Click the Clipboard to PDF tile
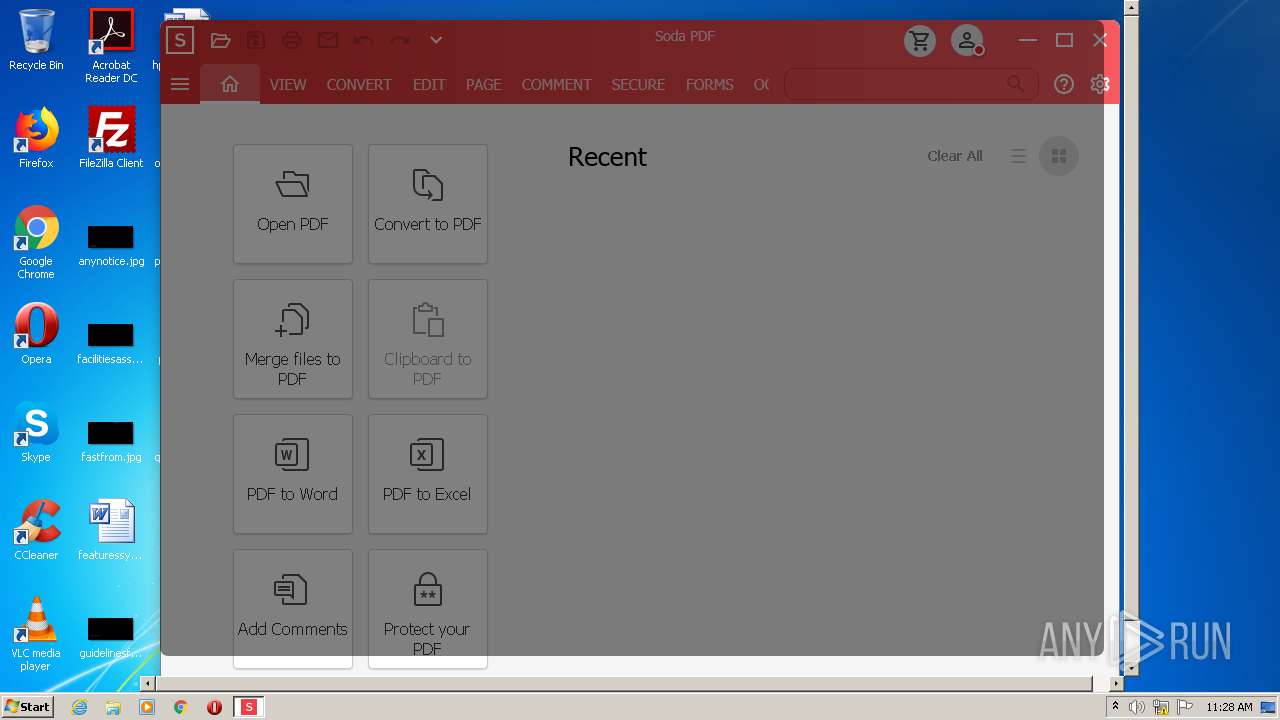Viewport: 1280px width, 720px height. tap(428, 339)
